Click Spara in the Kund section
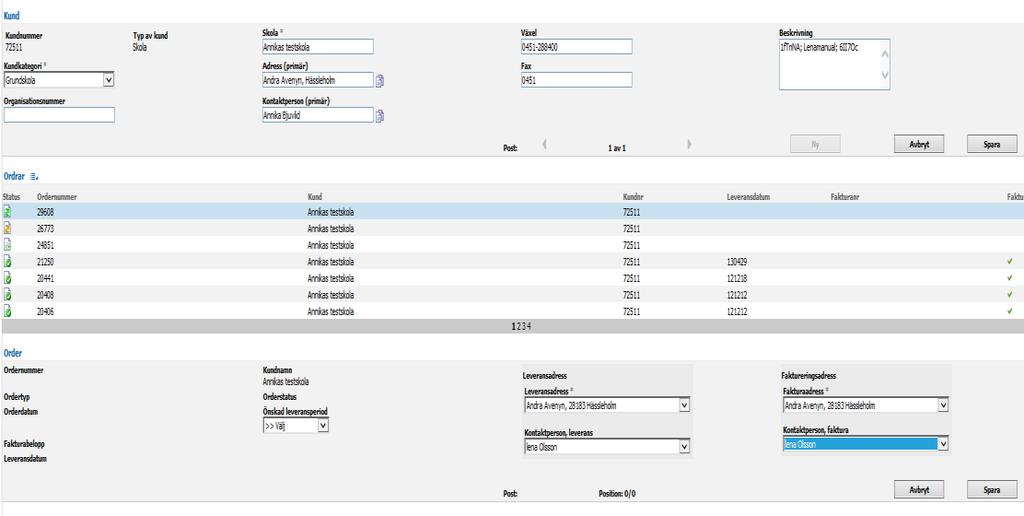Screen dimensions: 1024x516 pyautogui.click(x=991, y=144)
